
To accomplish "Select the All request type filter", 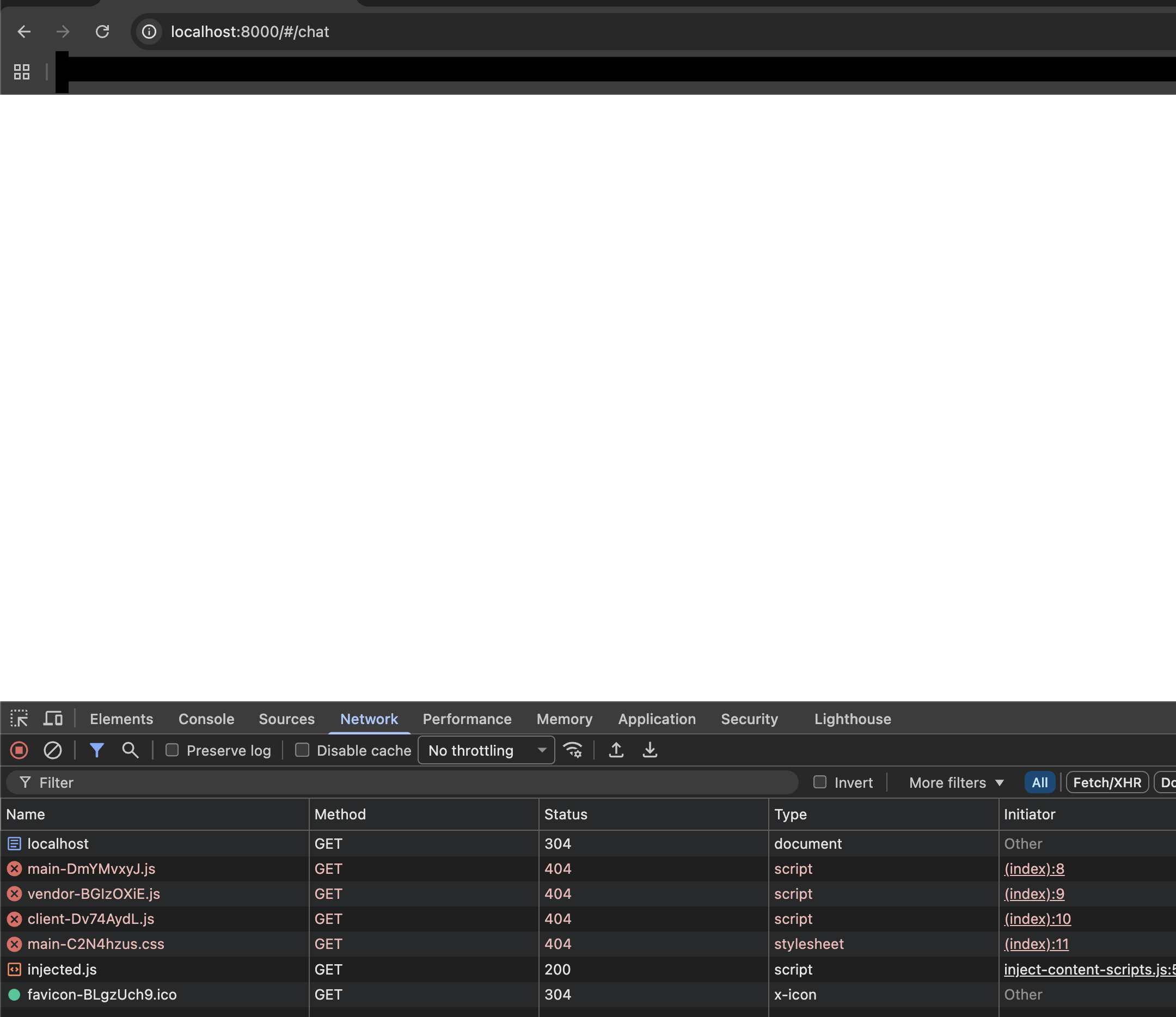I will click(1040, 782).
